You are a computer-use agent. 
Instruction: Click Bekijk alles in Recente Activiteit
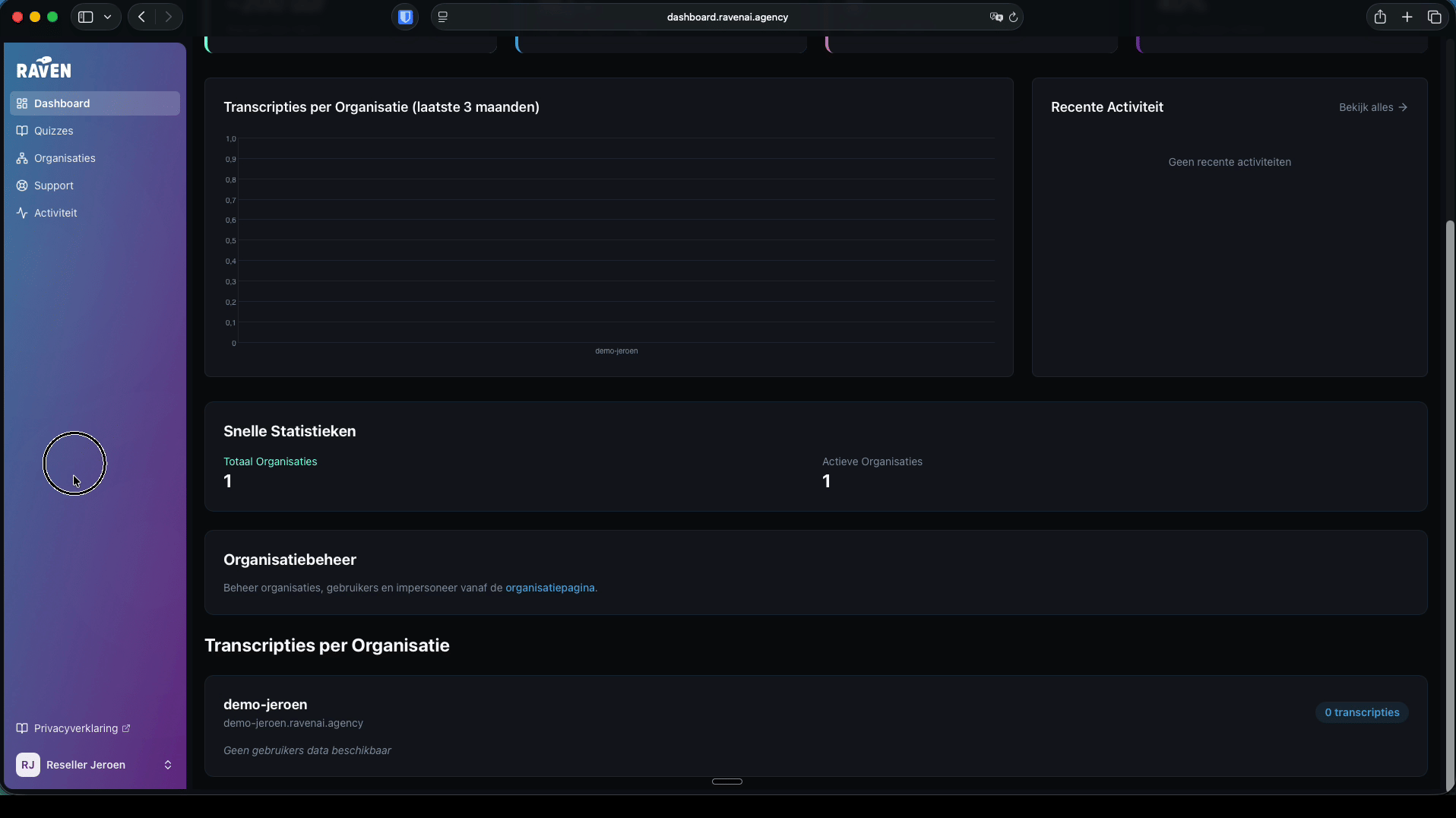[1372, 107]
